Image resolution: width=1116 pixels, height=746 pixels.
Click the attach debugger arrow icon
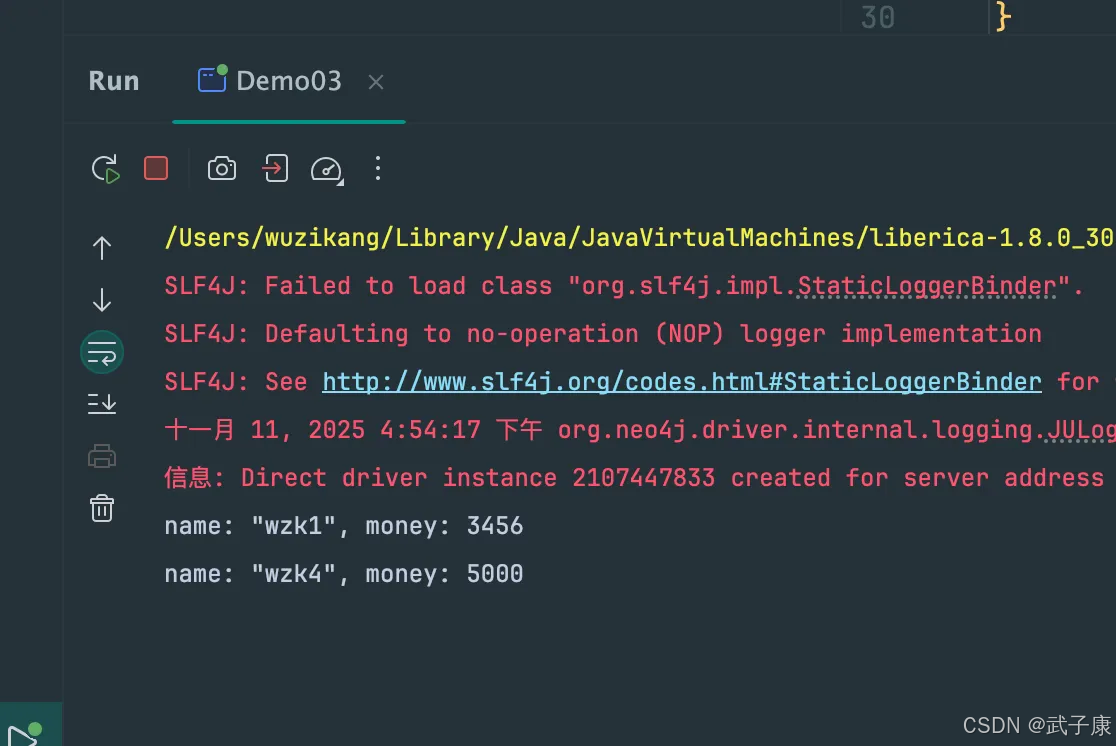point(274,169)
